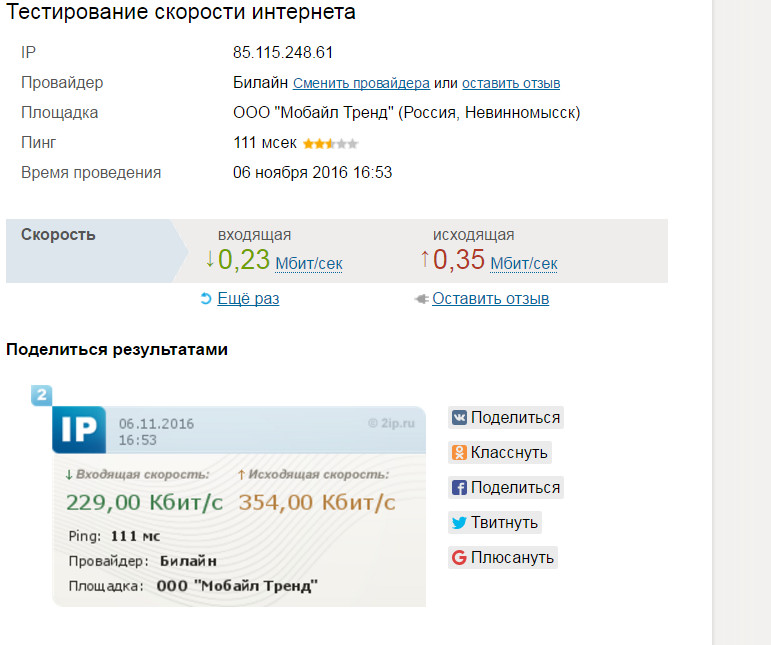Click the Google Плюсануть icon
The image size is (771, 645).
click(x=460, y=558)
